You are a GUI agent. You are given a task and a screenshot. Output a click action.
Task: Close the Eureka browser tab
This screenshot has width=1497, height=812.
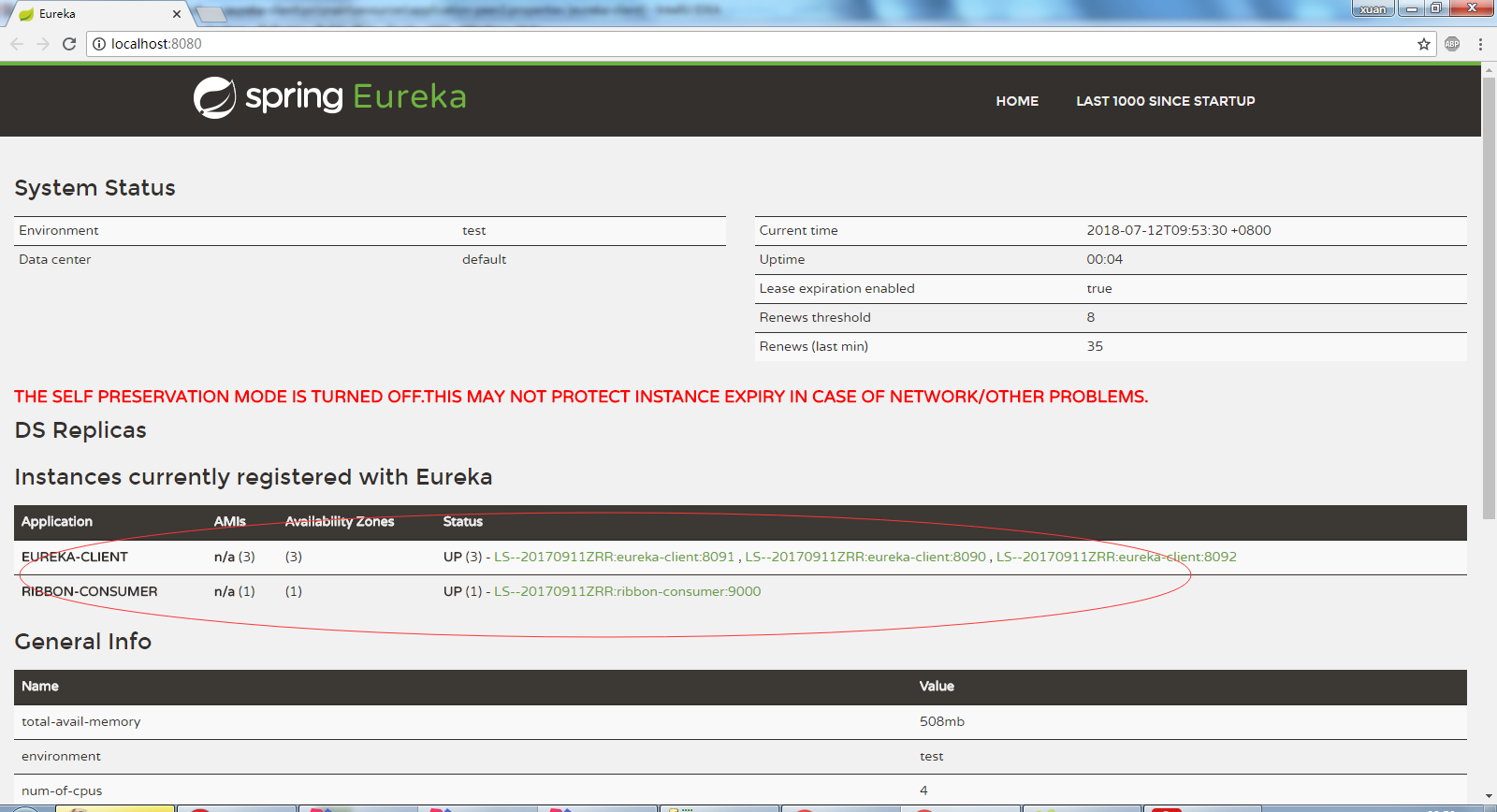click(x=177, y=14)
